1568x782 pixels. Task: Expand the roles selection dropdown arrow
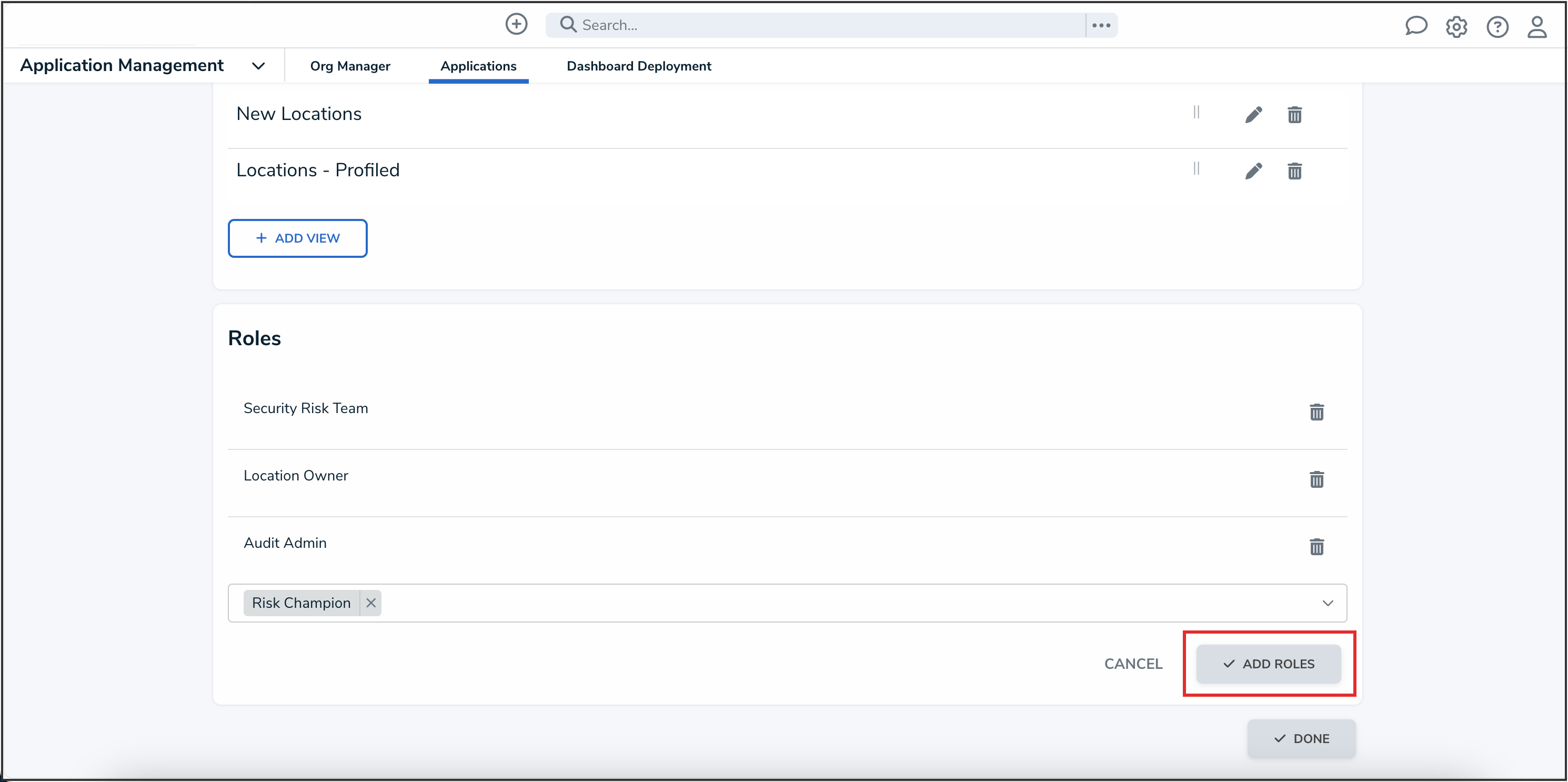(x=1328, y=603)
